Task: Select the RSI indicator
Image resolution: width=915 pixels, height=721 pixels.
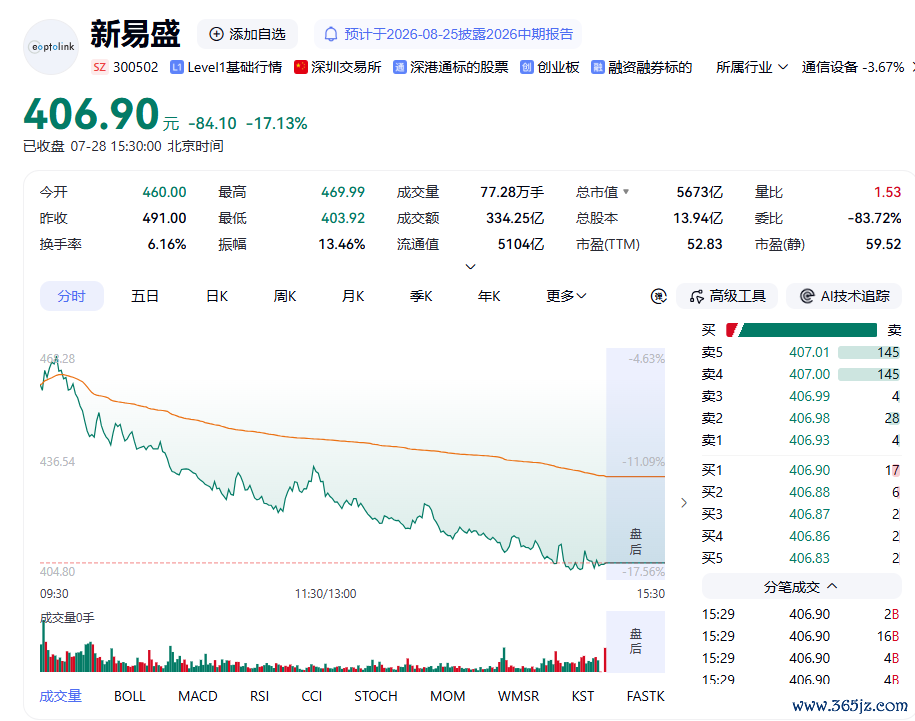Action: 260,696
